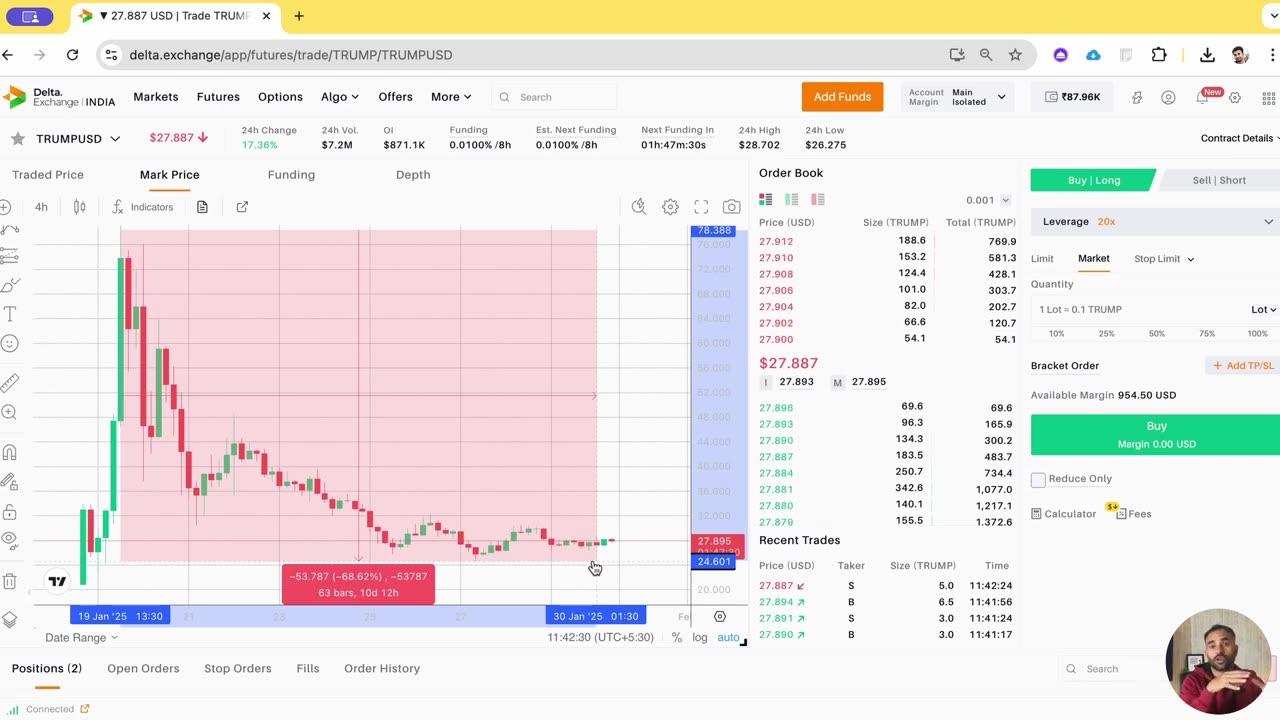Switch to Sell | Short side
Image resolution: width=1280 pixels, height=720 pixels.
pyautogui.click(x=1219, y=180)
